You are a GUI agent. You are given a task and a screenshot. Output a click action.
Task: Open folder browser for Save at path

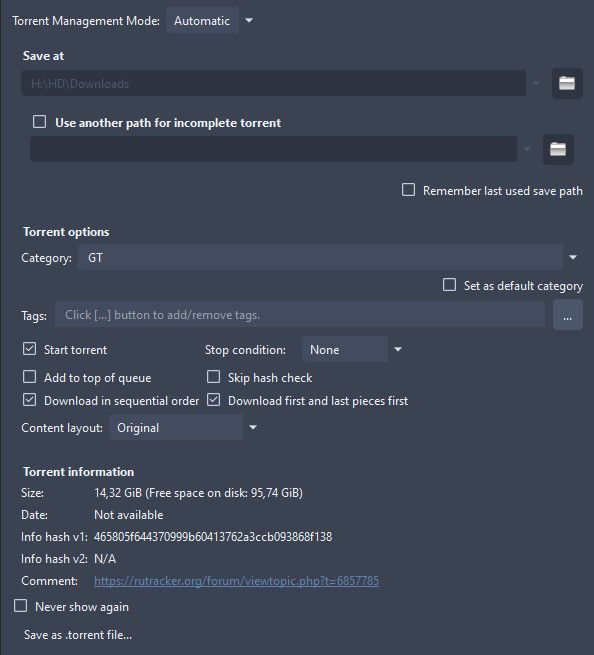point(567,83)
